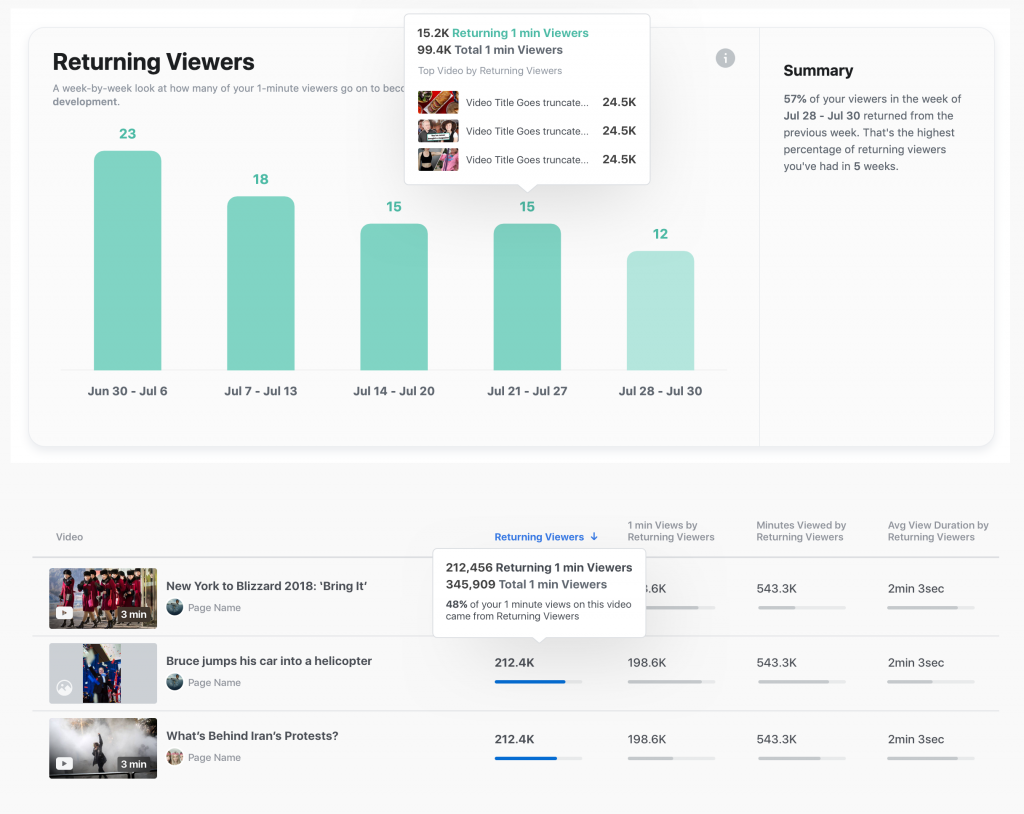Click page avatar under Bruce jumps his car title

(175, 682)
